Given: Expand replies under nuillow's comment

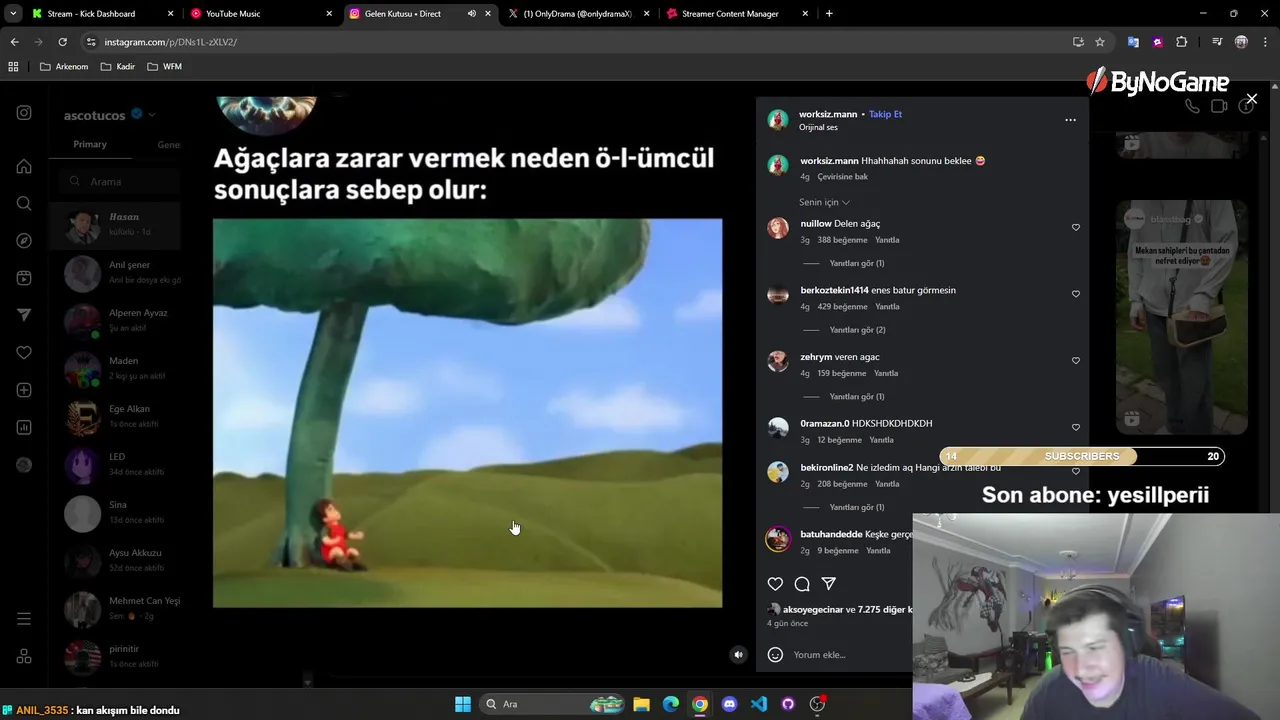Looking at the screenshot, I should [857, 263].
